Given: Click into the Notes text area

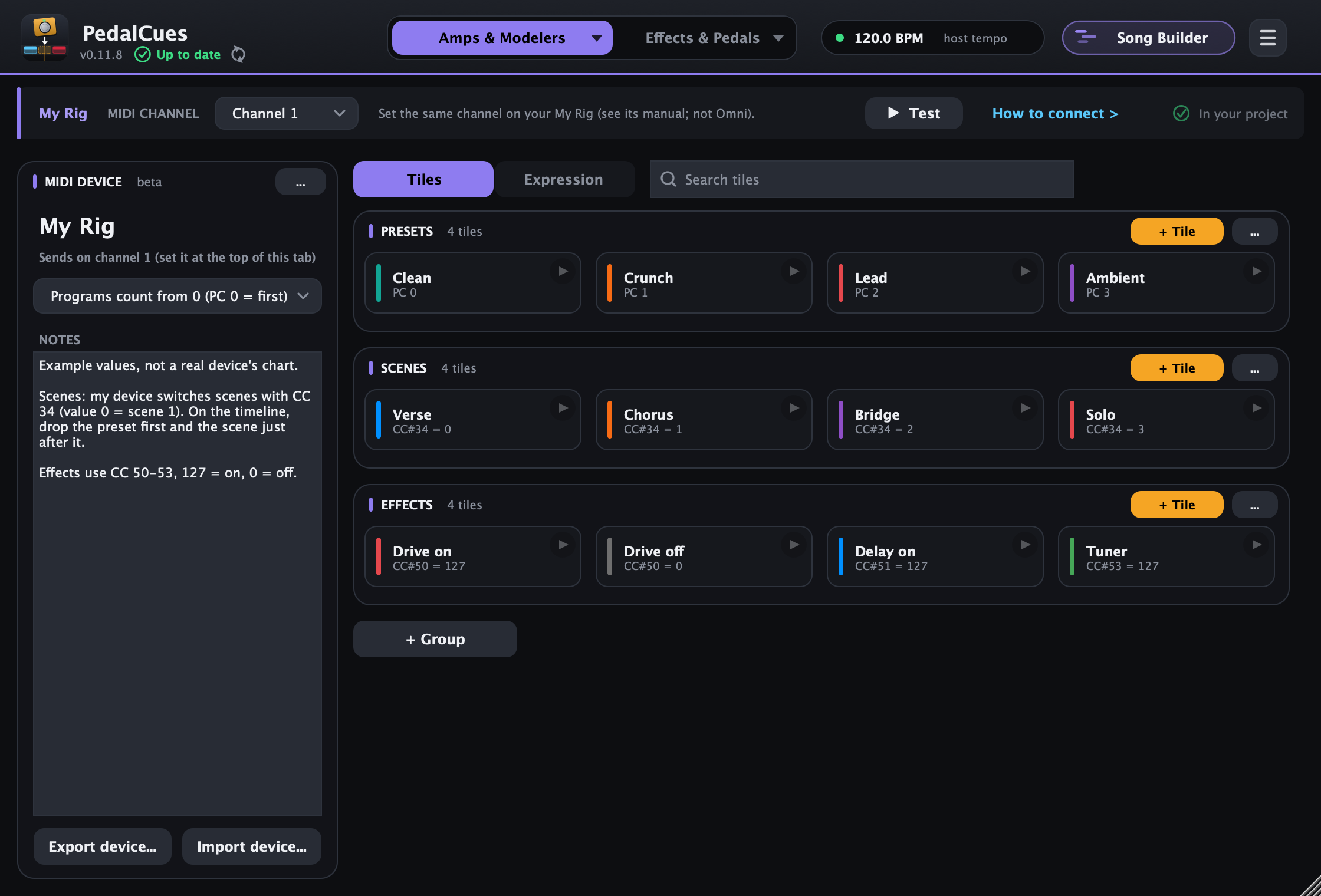Looking at the screenshot, I should click(x=178, y=584).
